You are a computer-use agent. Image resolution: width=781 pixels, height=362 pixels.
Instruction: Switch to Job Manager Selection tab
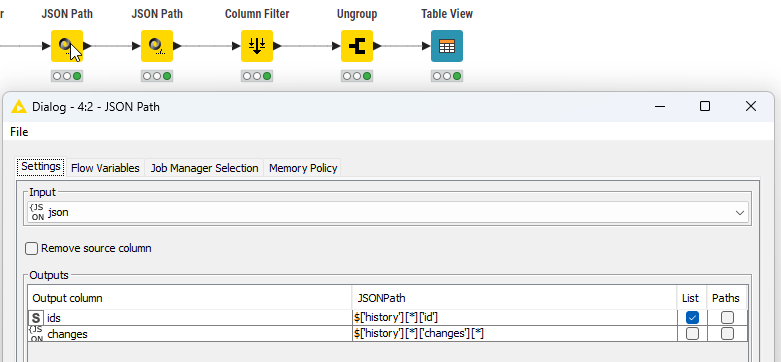pos(204,168)
